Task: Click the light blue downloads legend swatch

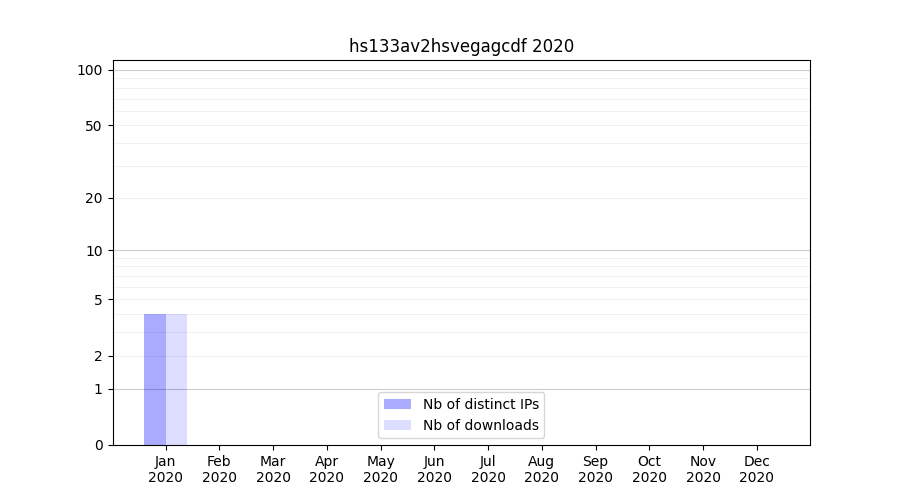Action: (x=397, y=425)
